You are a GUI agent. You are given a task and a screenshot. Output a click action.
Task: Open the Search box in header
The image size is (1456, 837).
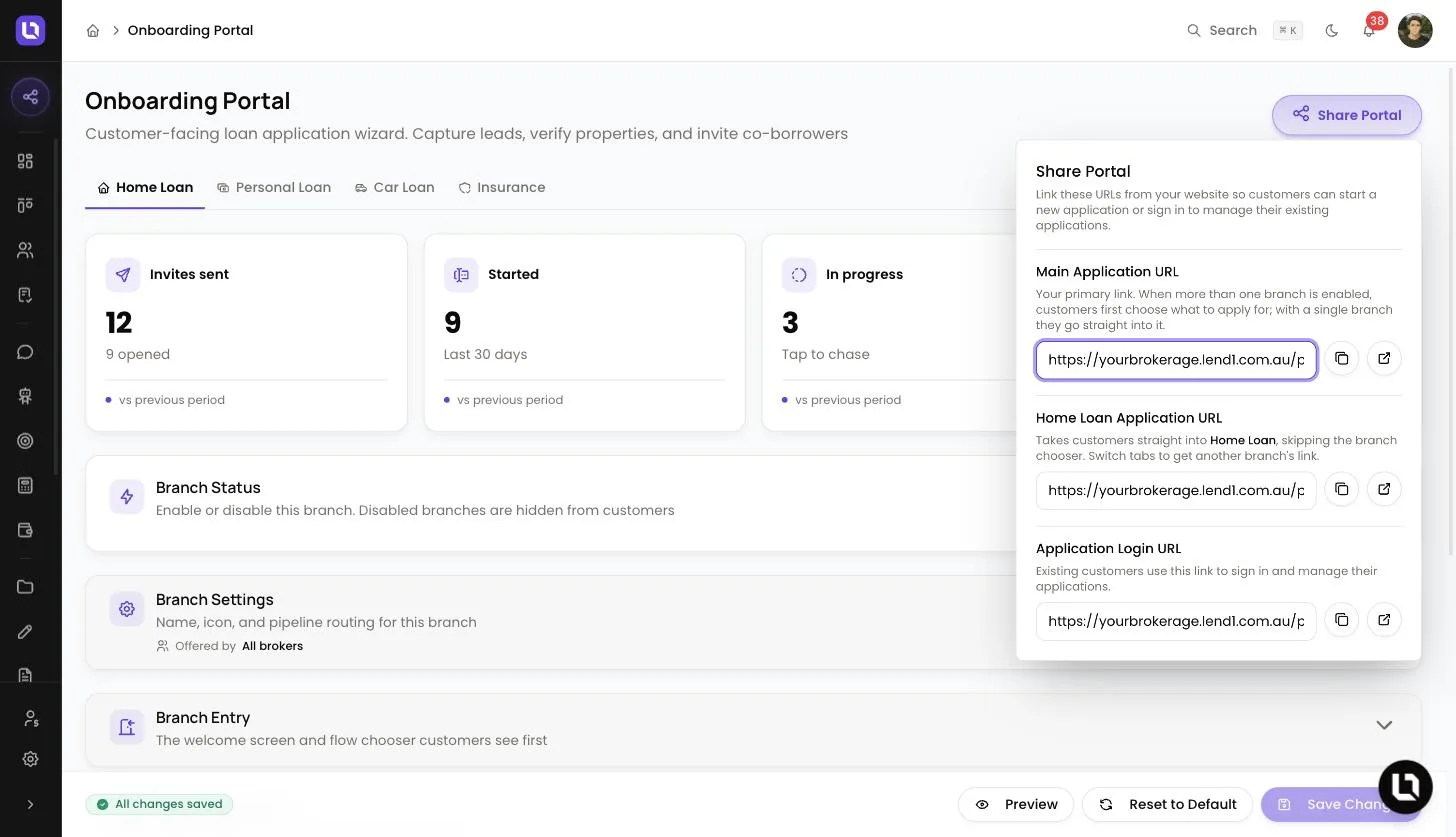point(1243,31)
